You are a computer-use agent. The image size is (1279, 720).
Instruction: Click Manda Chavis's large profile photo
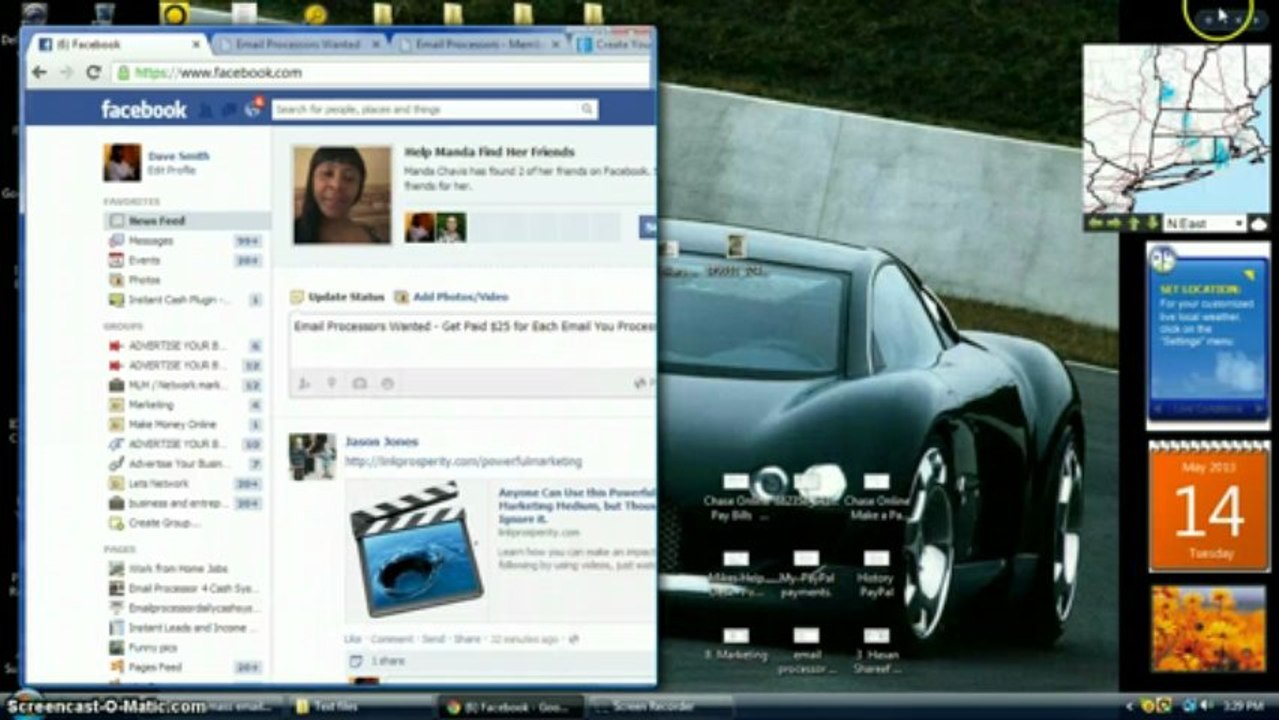pyautogui.click(x=342, y=195)
